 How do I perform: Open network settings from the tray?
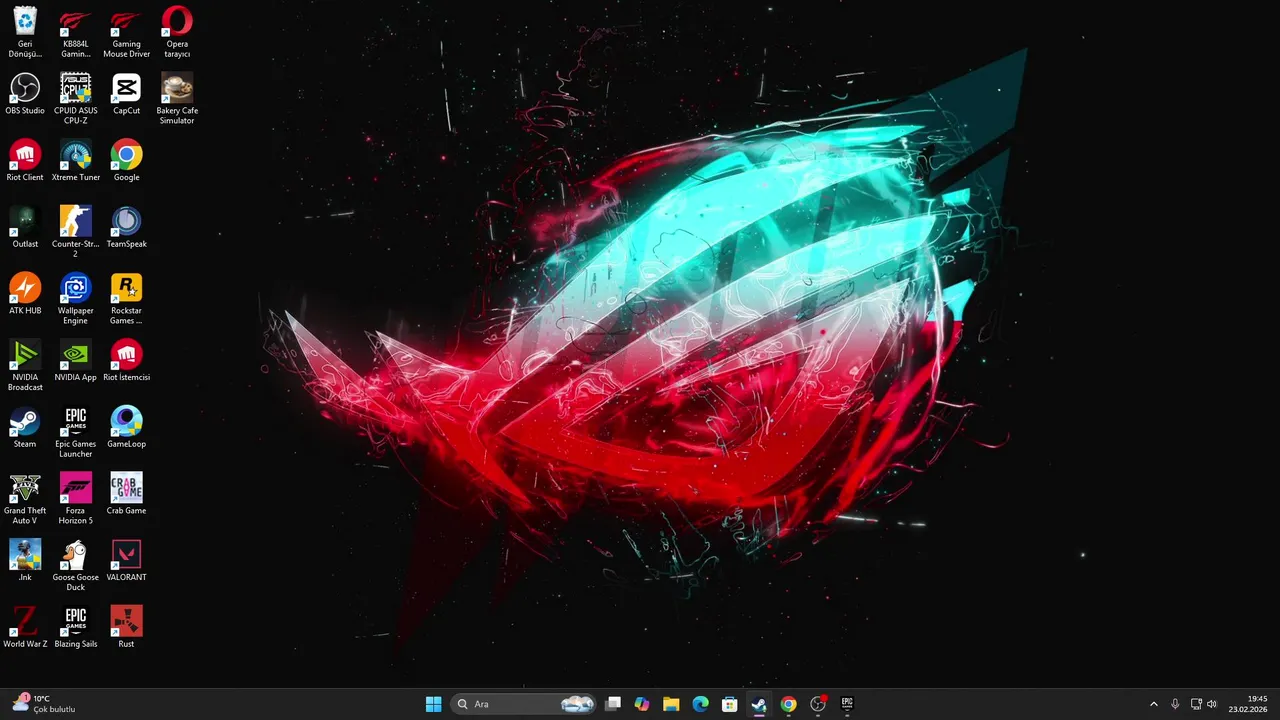pyautogui.click(x=1196, y=704)
